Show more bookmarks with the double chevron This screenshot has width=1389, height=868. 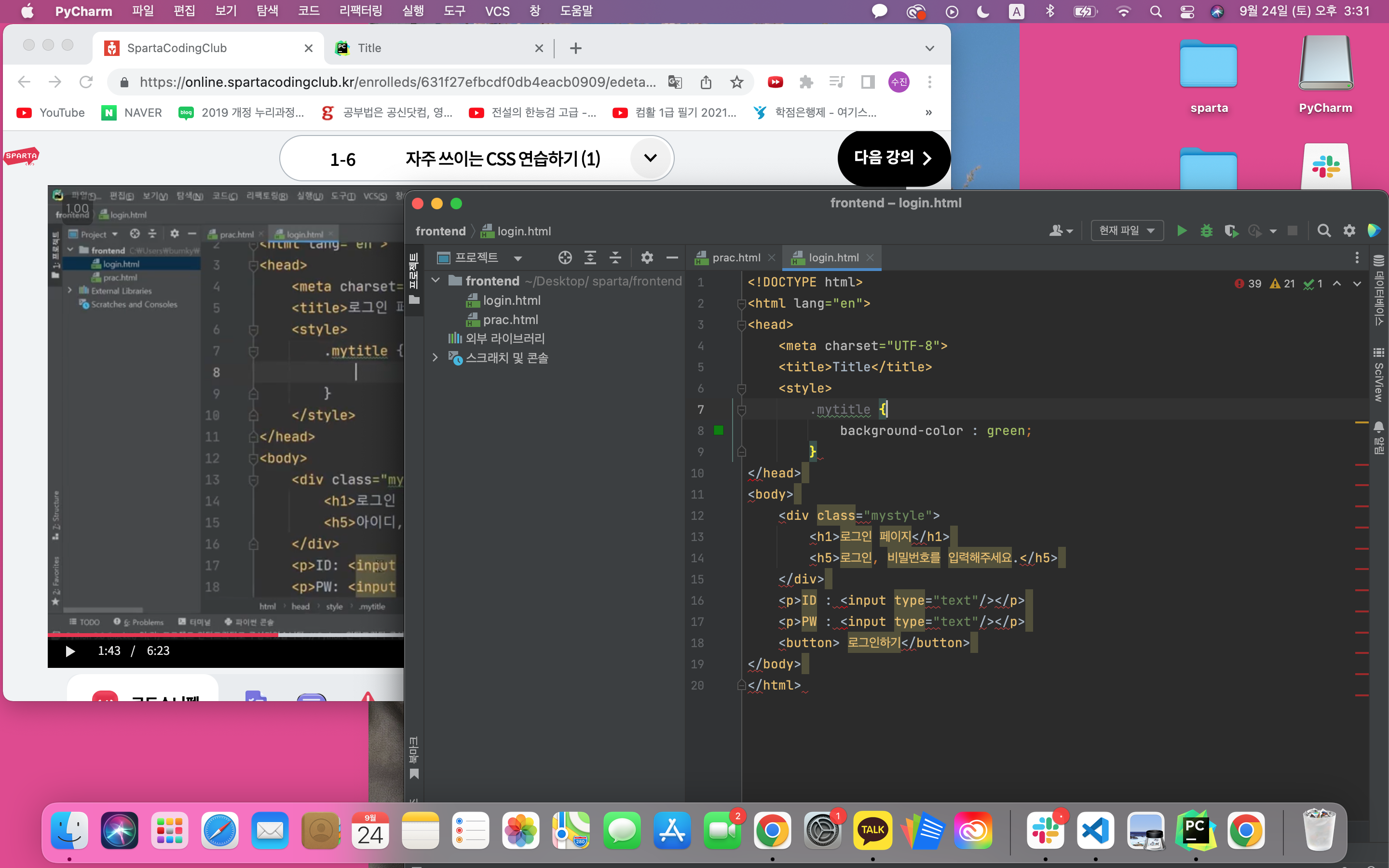tap(929, 112)
